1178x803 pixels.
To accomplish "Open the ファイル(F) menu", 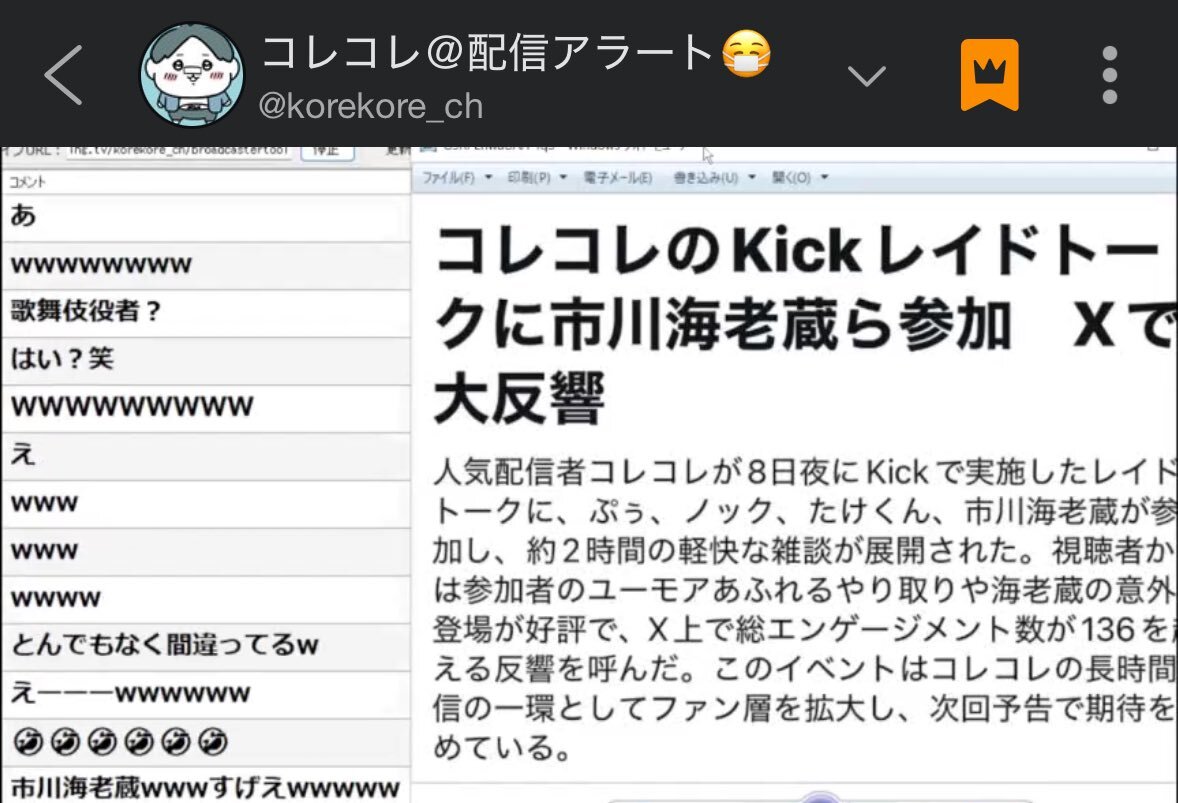I will click(448, 178).
